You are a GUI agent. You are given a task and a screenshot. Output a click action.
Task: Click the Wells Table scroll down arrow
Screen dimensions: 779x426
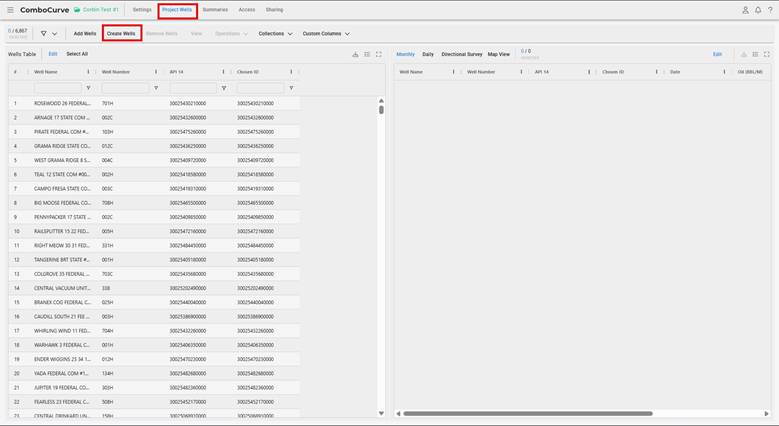381,413
